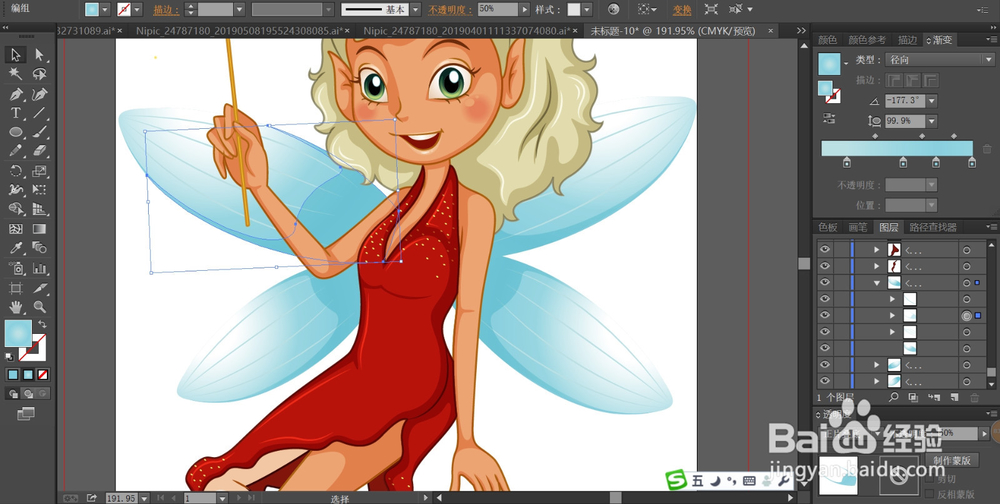Image resolution: width=1000 pixels, height=504 pixels.
Task: Open the gradient 类型 dropdown showing 径向
Action: pyautogui.click(x=940, y=59)
